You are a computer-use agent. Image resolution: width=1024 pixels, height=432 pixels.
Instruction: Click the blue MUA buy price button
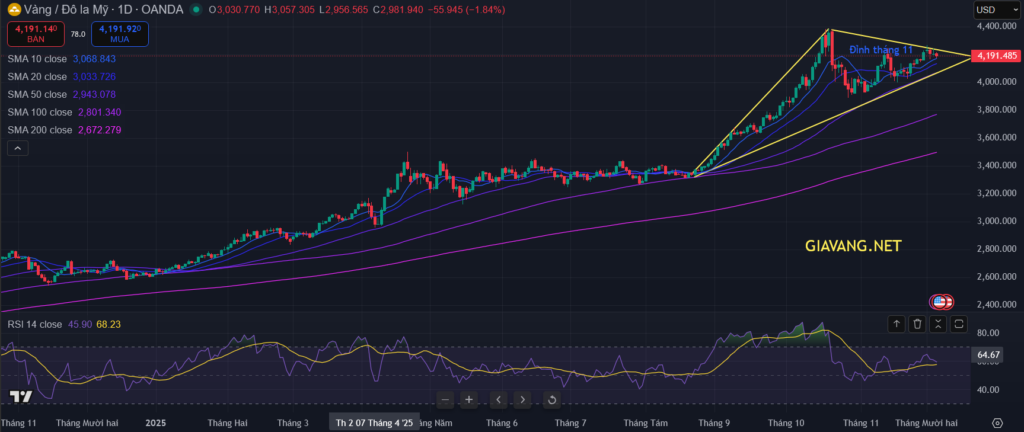[x=116, y=33]
